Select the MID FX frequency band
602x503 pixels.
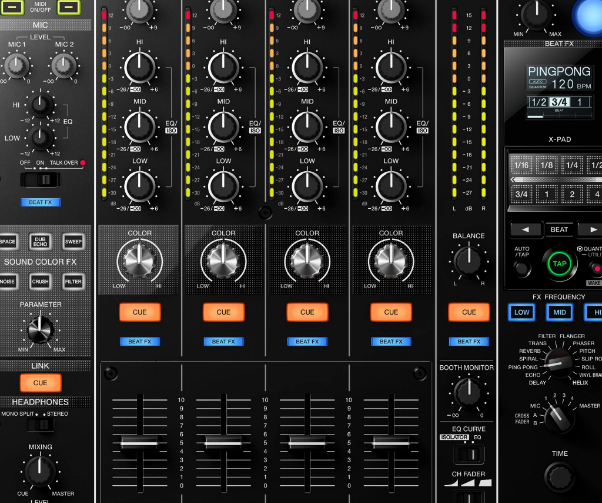(x=556, y=313)
